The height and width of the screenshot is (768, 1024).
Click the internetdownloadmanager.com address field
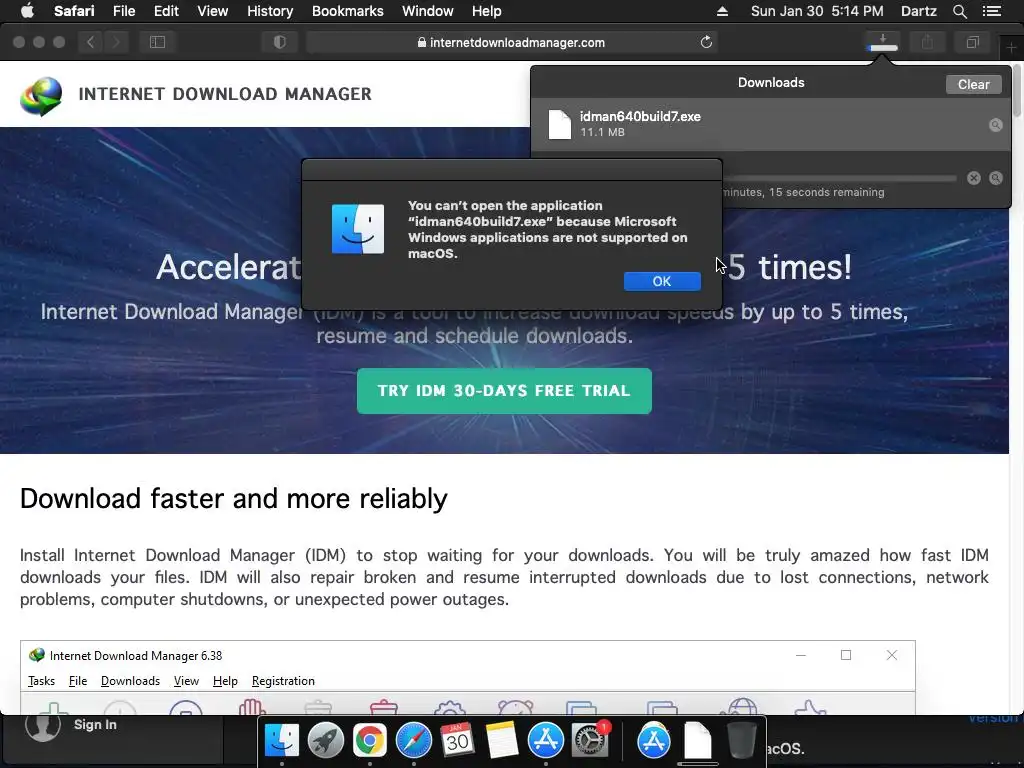click(x=511, y=42)
